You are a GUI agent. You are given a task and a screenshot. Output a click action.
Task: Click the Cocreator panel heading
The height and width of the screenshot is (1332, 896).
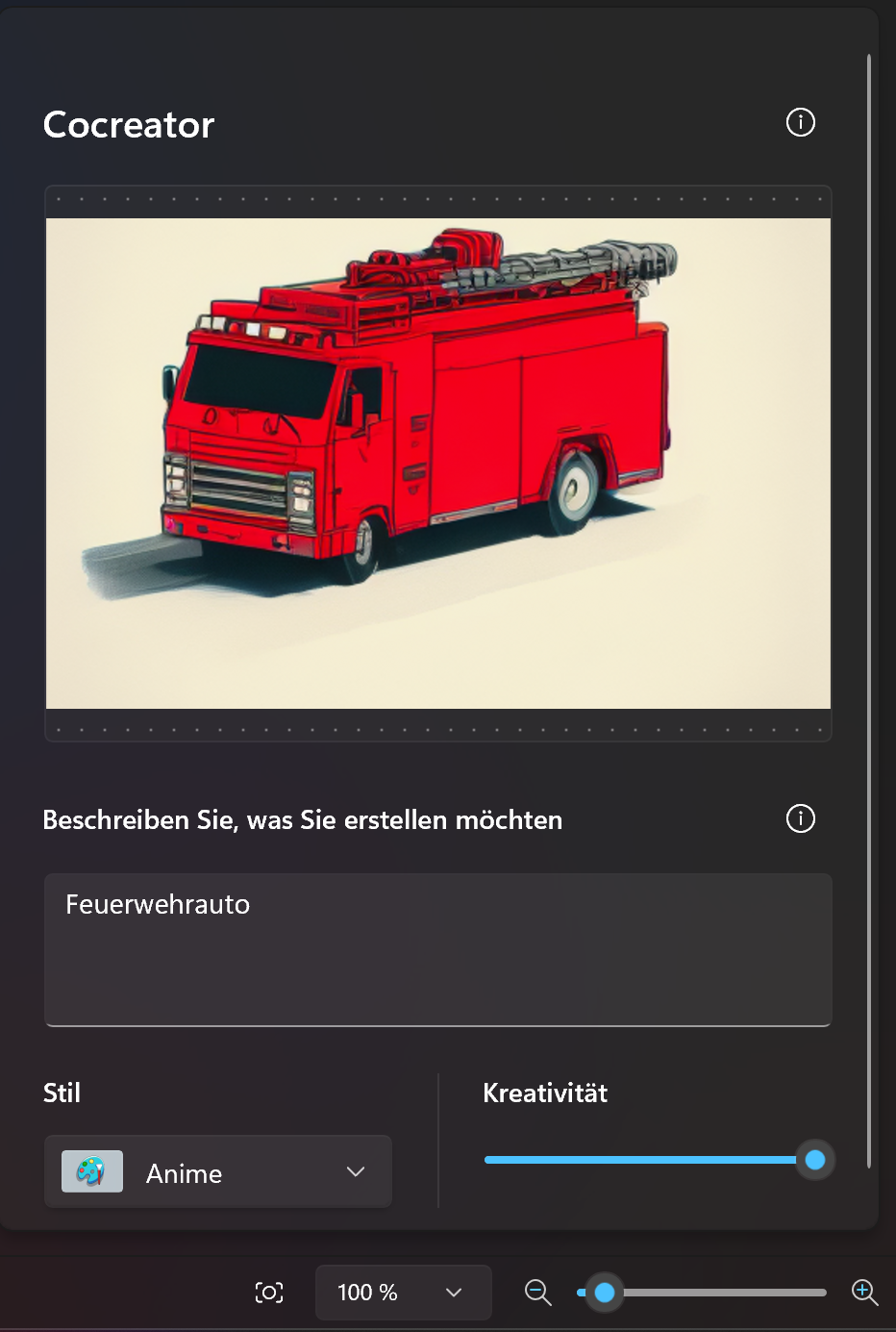point(129,125)
